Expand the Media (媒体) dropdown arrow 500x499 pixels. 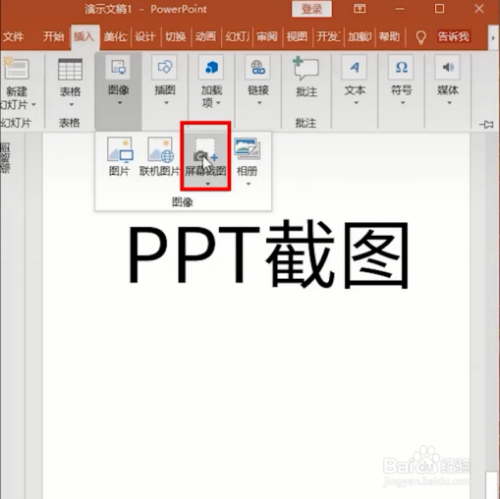coord(449,103)
